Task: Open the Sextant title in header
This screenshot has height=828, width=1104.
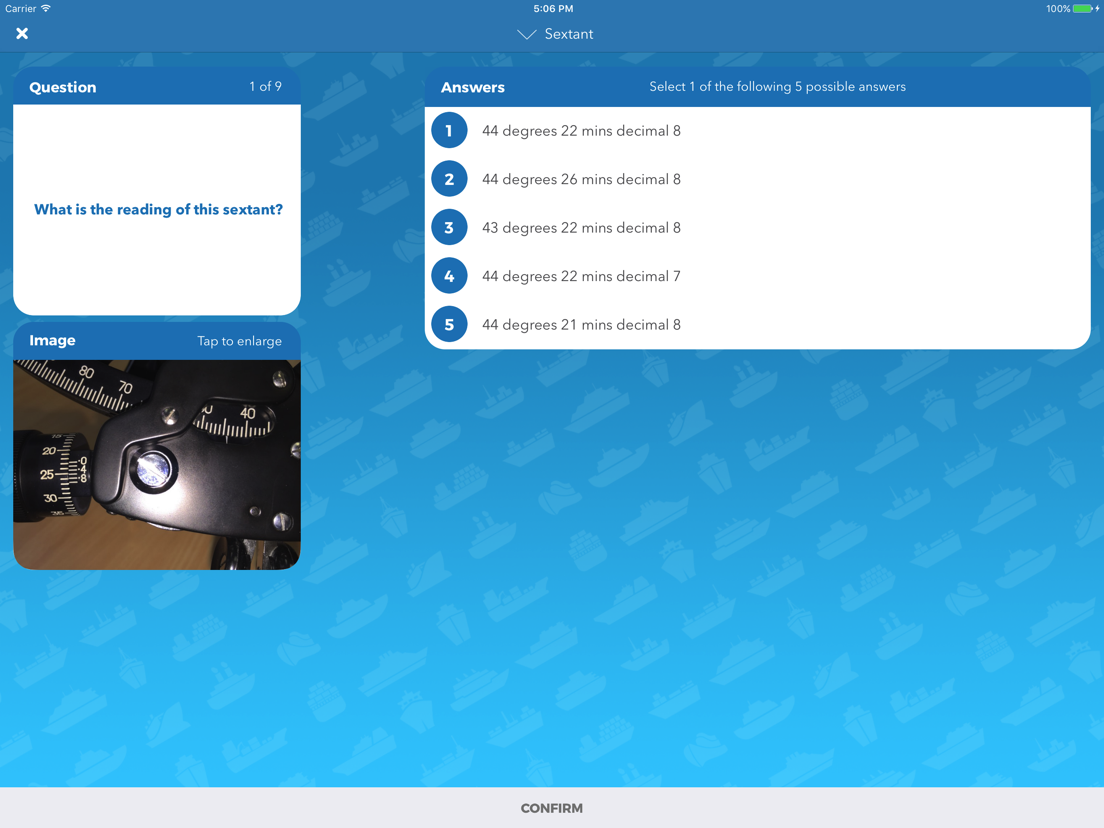Action: (568, 34)
